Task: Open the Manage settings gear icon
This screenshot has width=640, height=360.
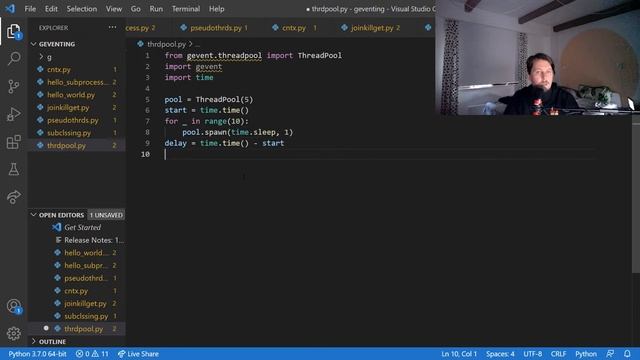Action: (13, 333)
